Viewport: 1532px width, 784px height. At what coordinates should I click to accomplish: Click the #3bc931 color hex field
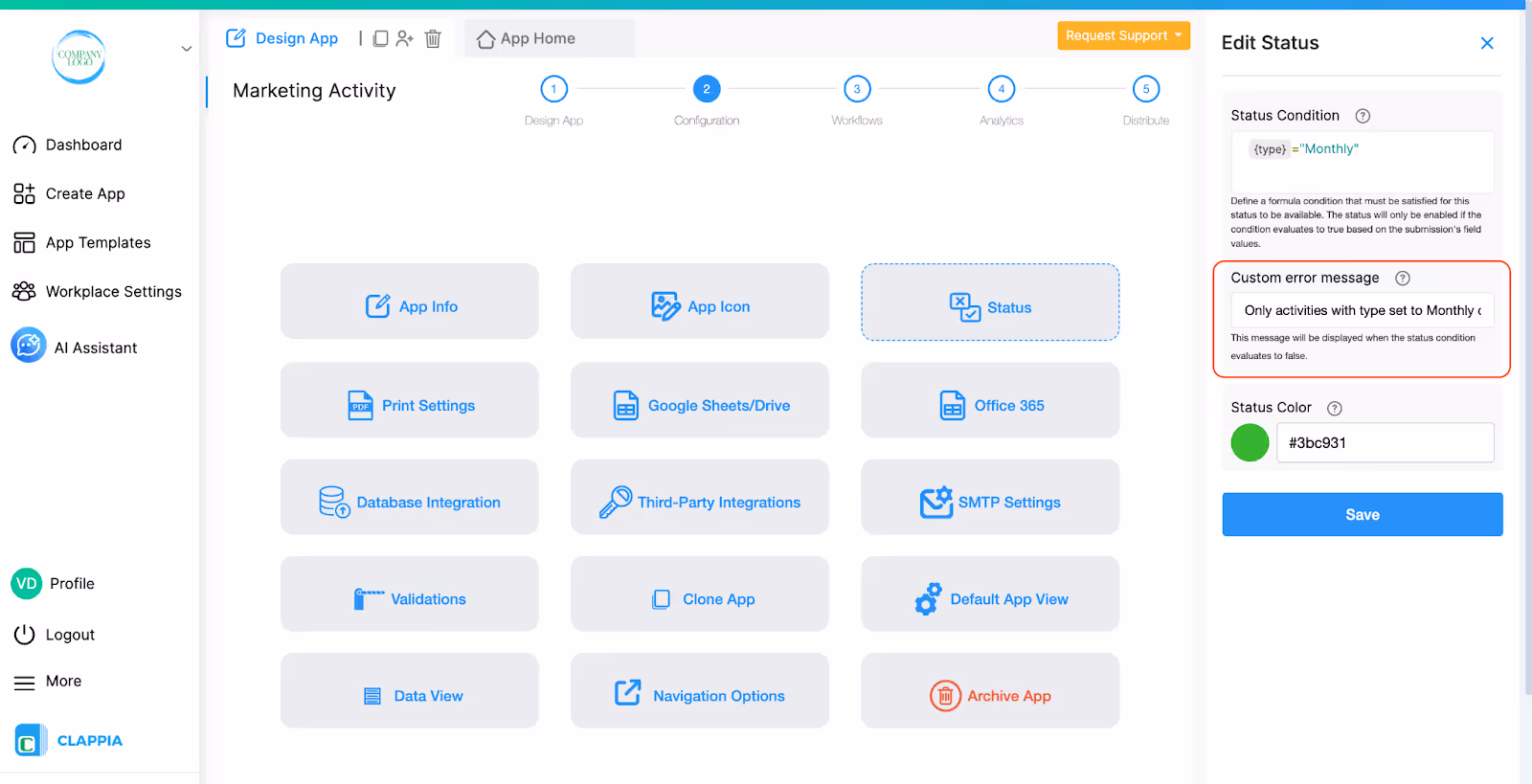point(1386,442)
